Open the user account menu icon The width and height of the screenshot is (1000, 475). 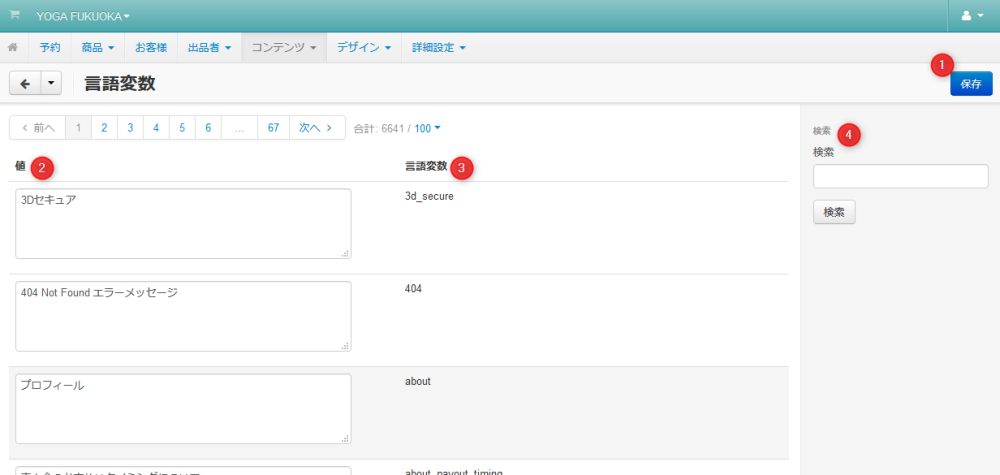973,16
